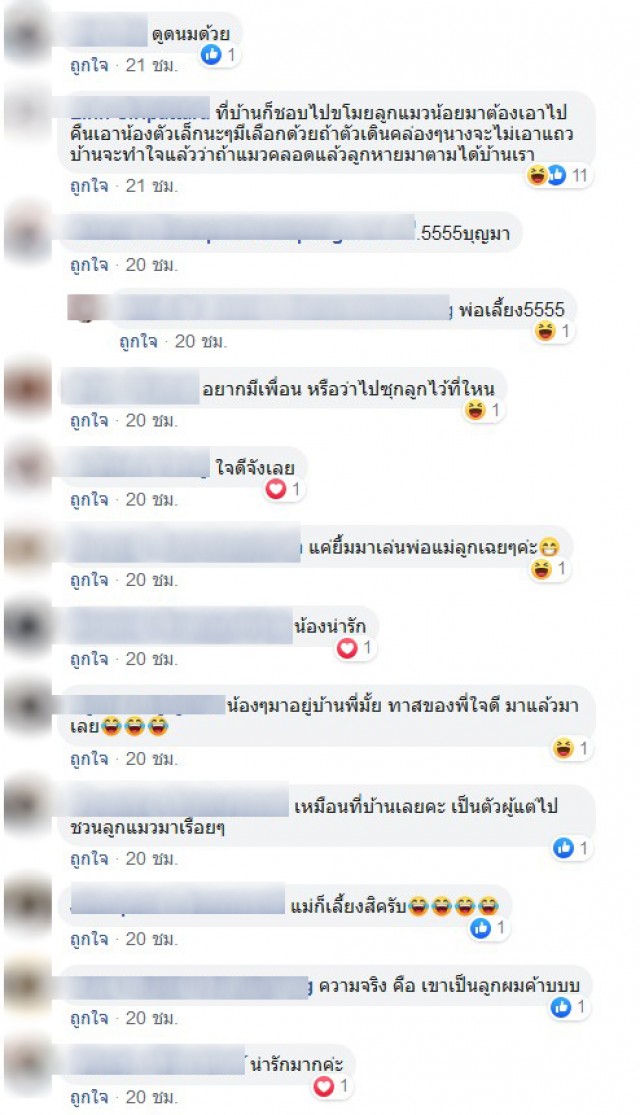
Task: Click the like reaction icon on the ดูดนมด้วย comment
Action: [210, 54]
